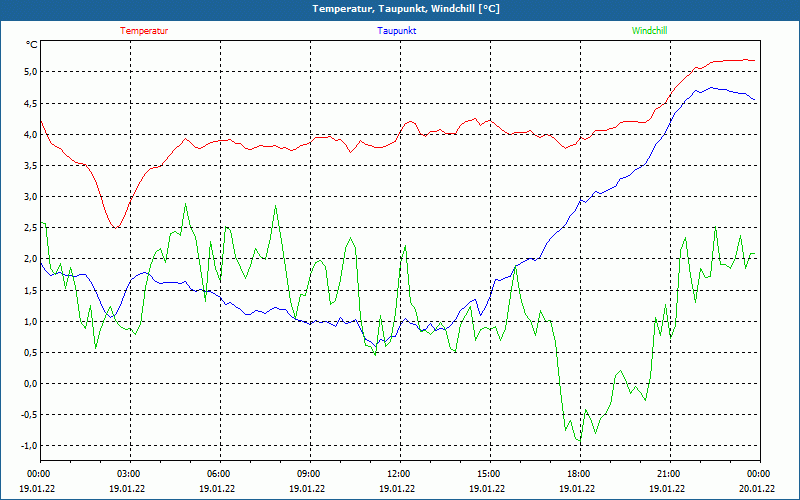Click the red Temperatur legend label

pyautogui.click(x=144, y=31)
